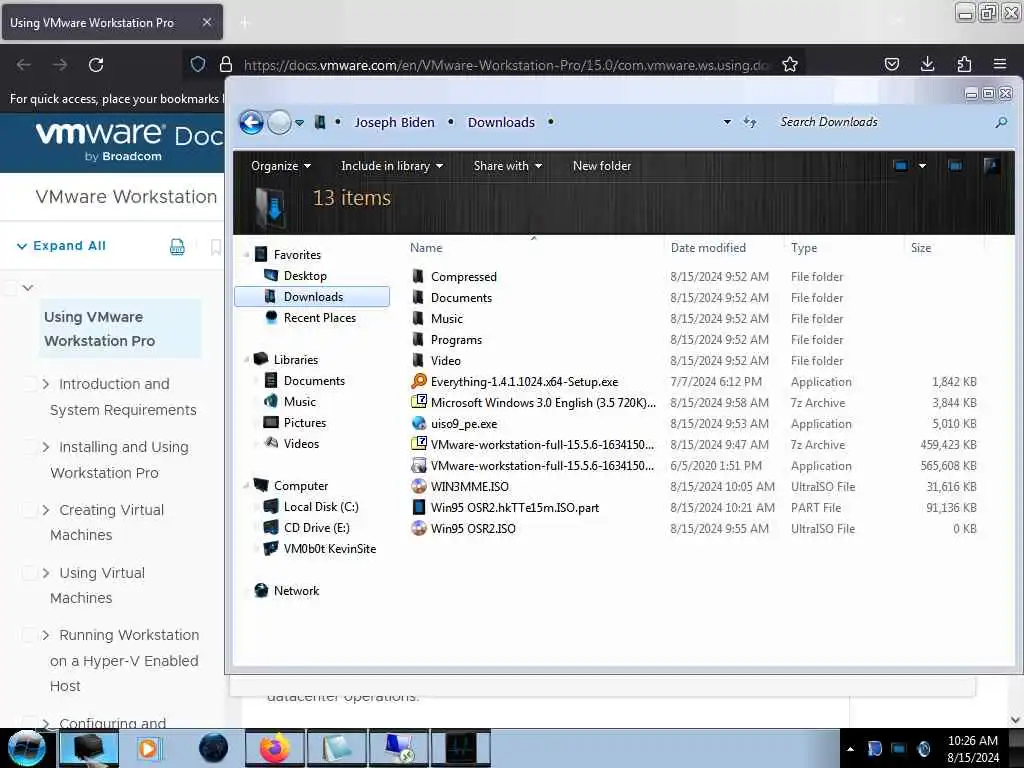Select Local Disk (C:) in navigation pane
1024x768 pixels.
click(x=321, y=507)
